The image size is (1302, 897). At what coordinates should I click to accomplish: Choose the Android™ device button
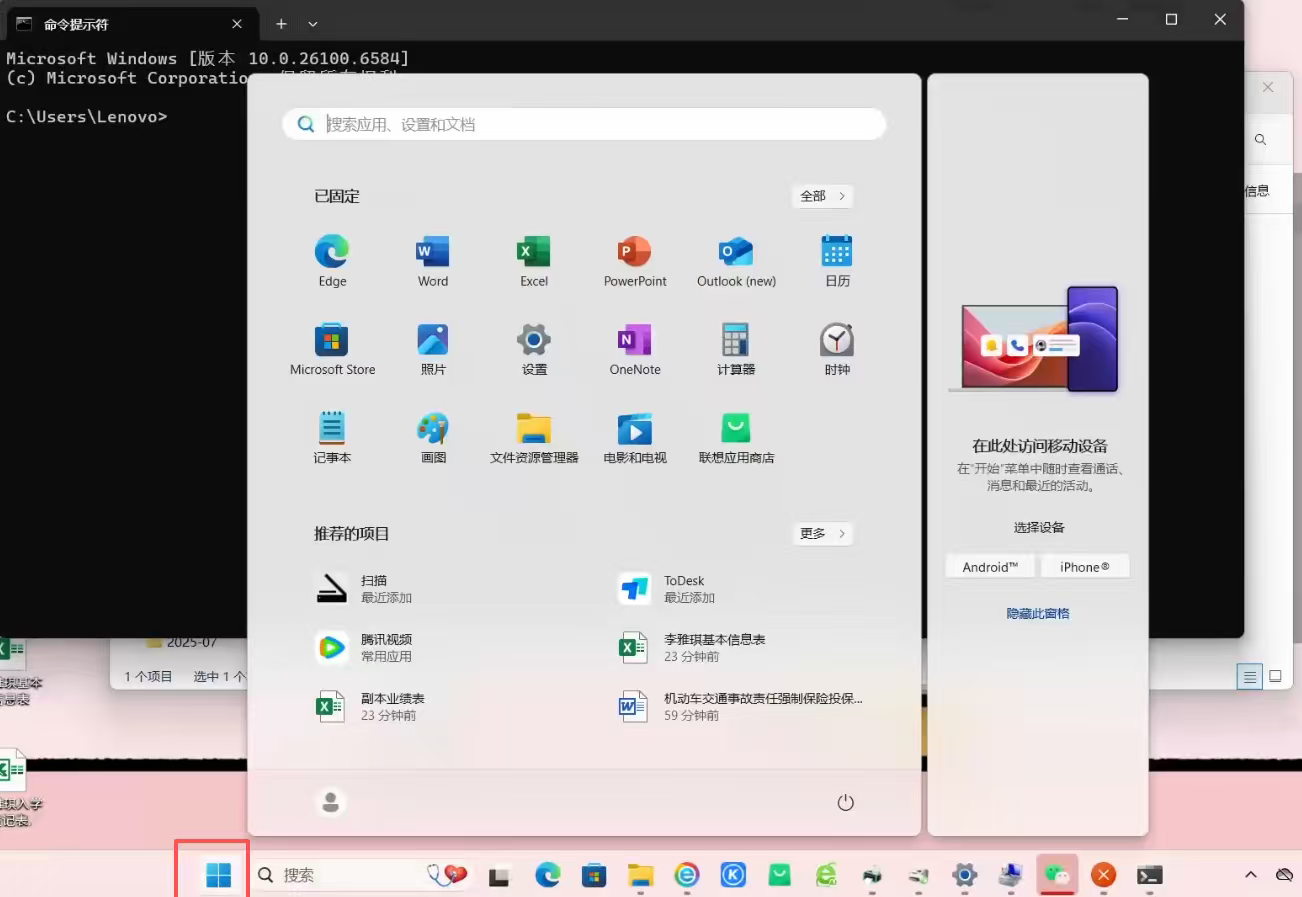coord(990,567)
